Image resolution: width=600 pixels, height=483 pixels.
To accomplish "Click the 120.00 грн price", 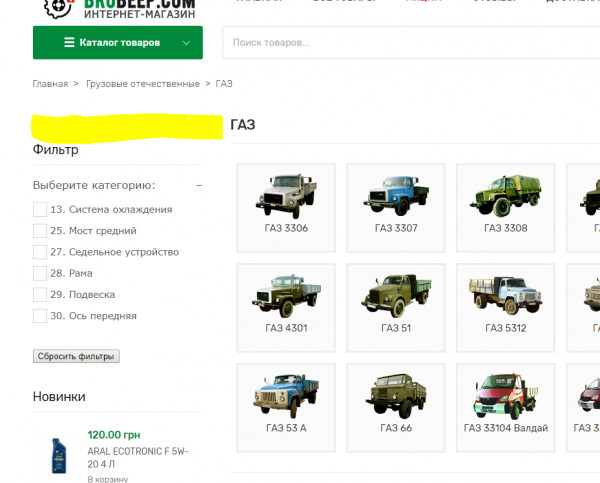I will click(114, 435).
